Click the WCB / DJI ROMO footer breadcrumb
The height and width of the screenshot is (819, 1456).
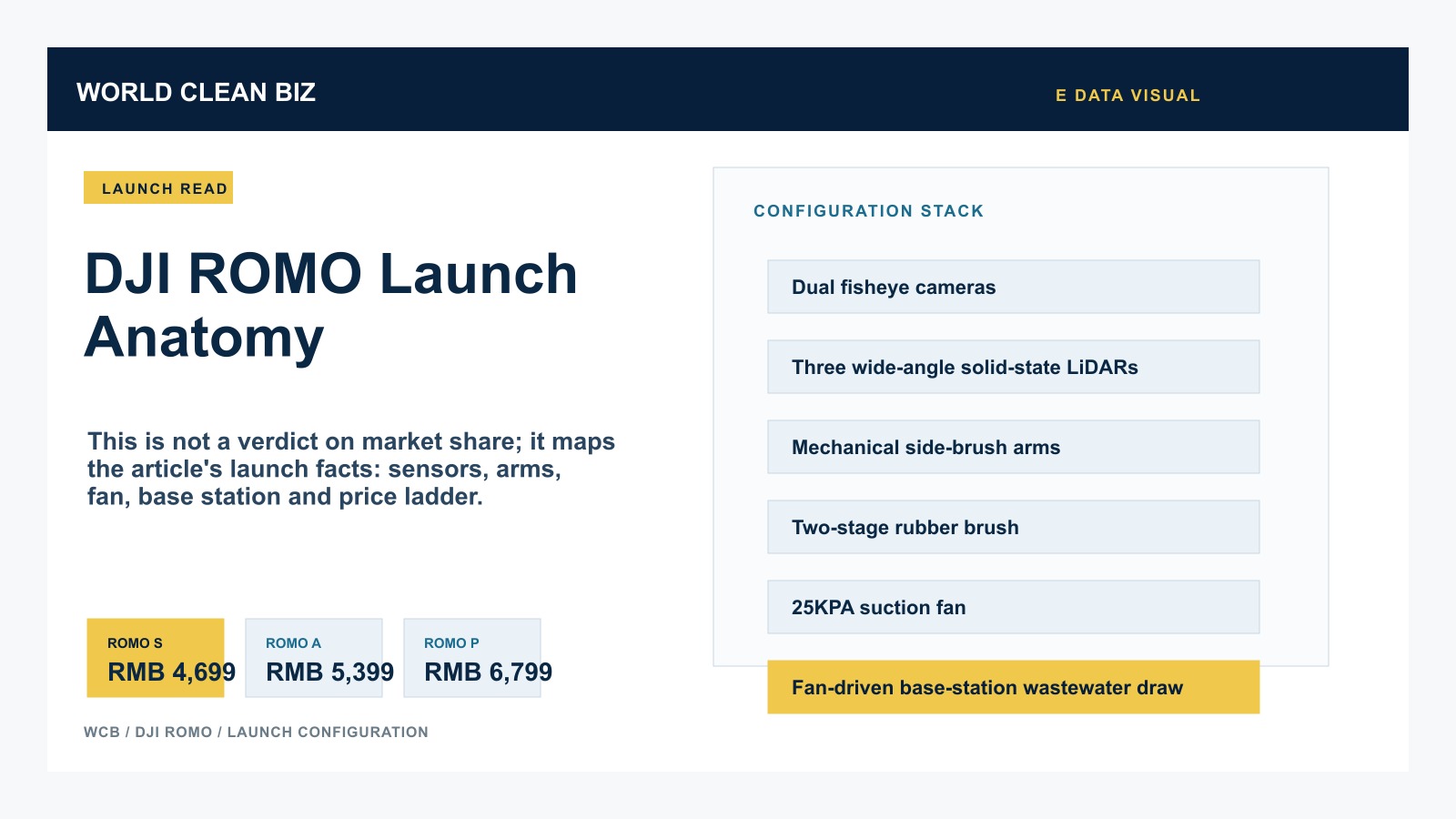point(256,732)
